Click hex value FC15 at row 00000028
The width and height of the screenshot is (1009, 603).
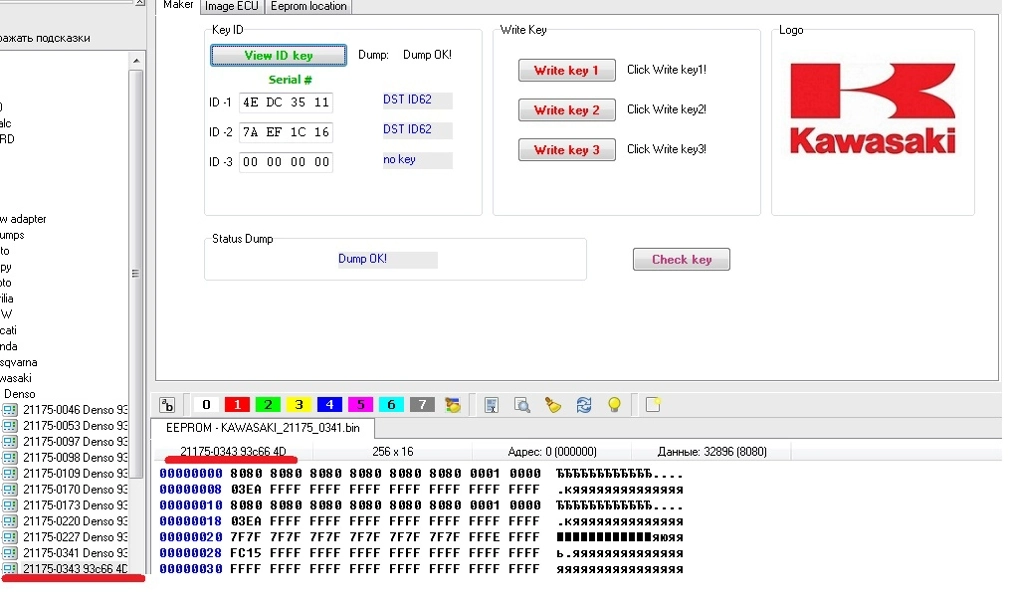tap(246, 553)
